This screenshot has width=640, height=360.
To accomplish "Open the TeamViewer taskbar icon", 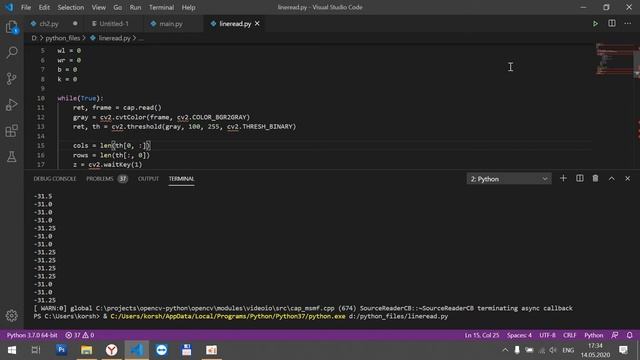I will point(162,350).
